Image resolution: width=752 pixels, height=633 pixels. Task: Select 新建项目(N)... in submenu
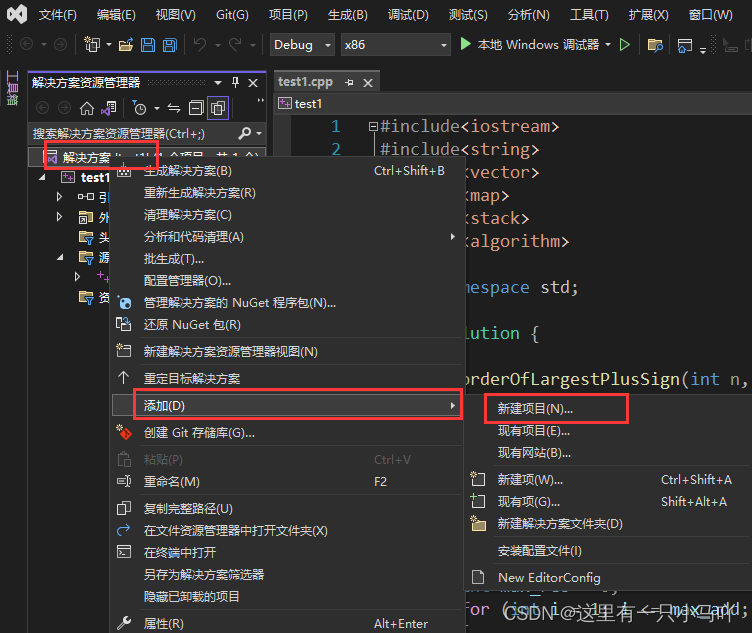point(606,409)
